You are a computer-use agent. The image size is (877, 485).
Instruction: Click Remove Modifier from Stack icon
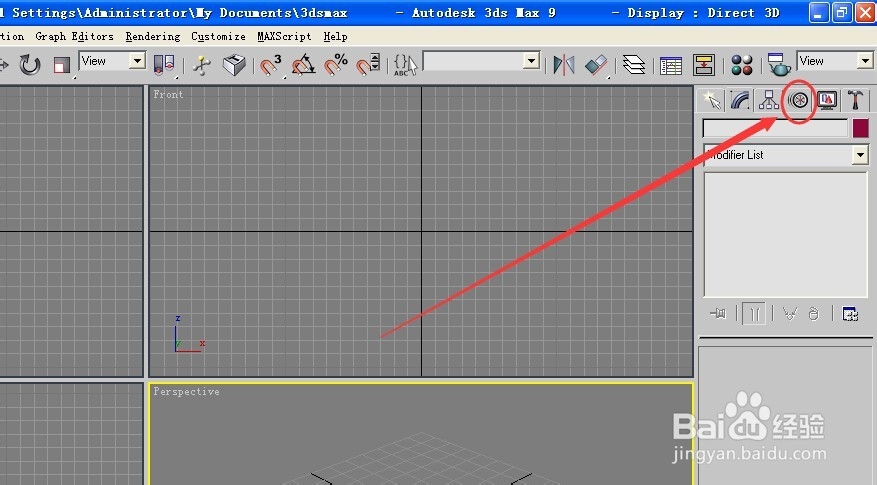[x=814, y=314]
